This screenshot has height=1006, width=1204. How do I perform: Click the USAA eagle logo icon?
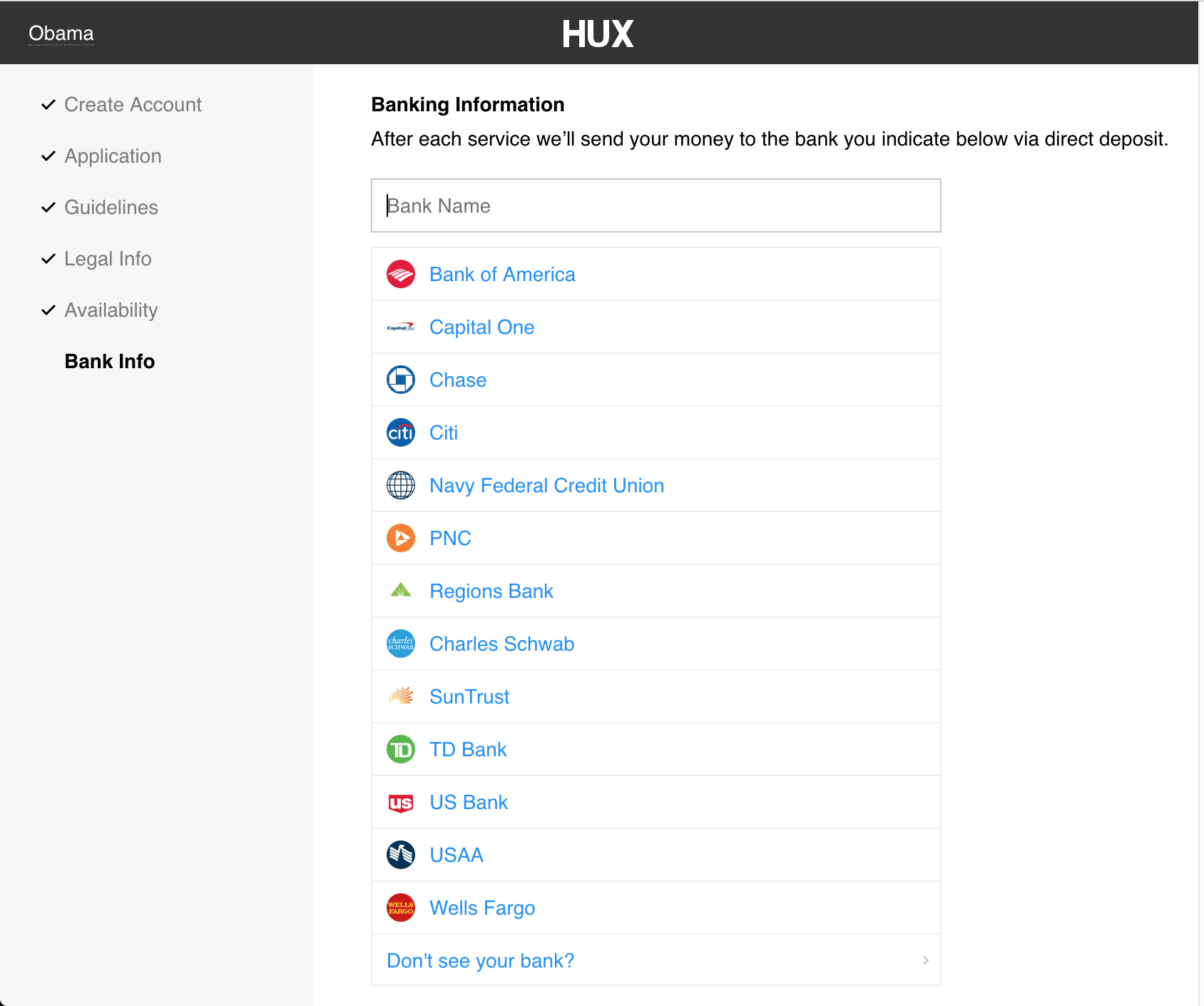click(x=401, y=855)
